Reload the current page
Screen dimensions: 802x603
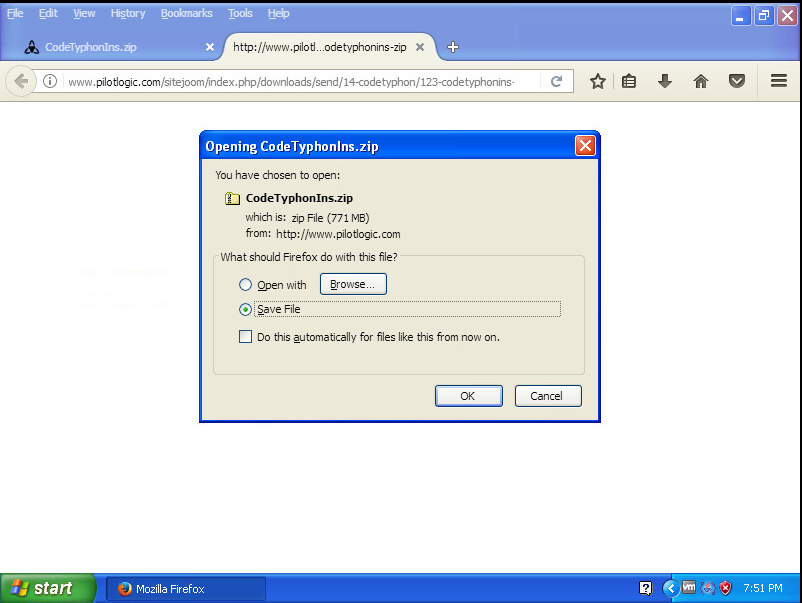(x=557, y=82)
